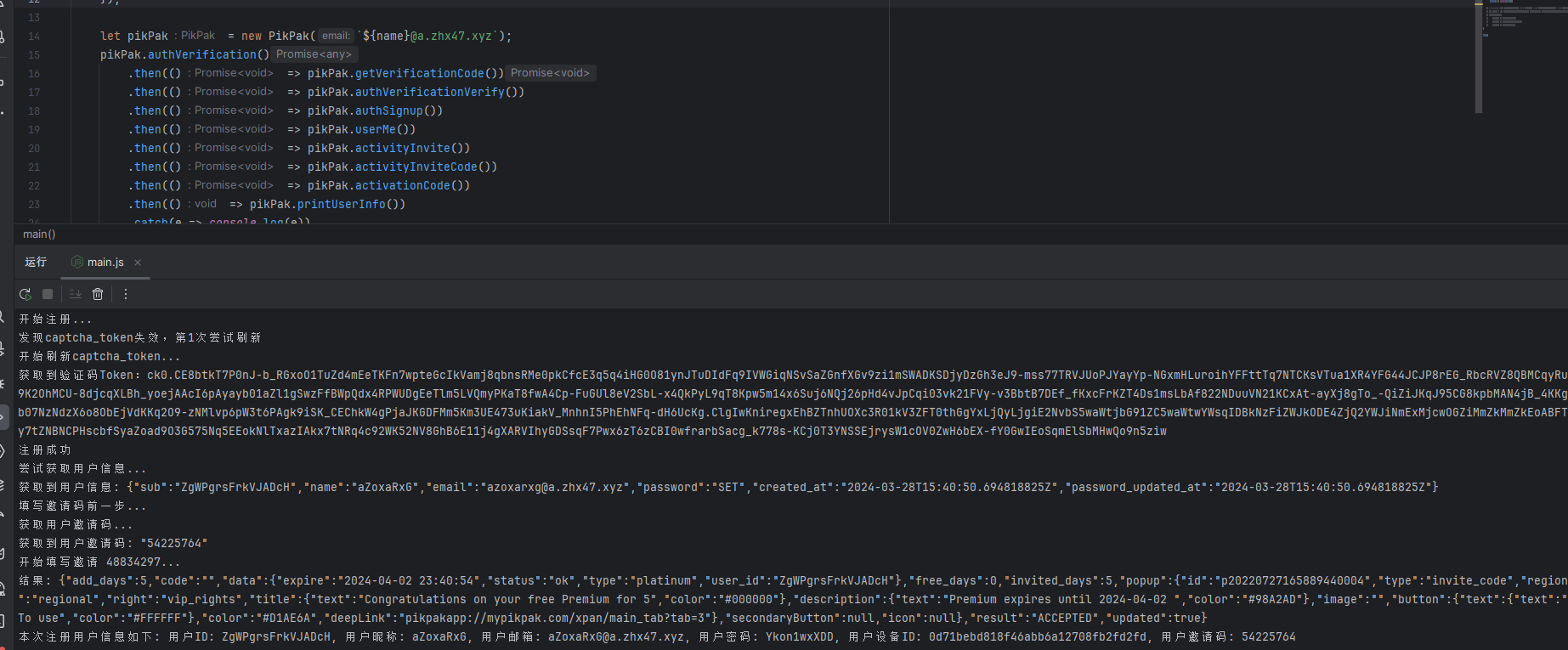Click the editor vertical scrollbar thumb

pos(1479,58)
